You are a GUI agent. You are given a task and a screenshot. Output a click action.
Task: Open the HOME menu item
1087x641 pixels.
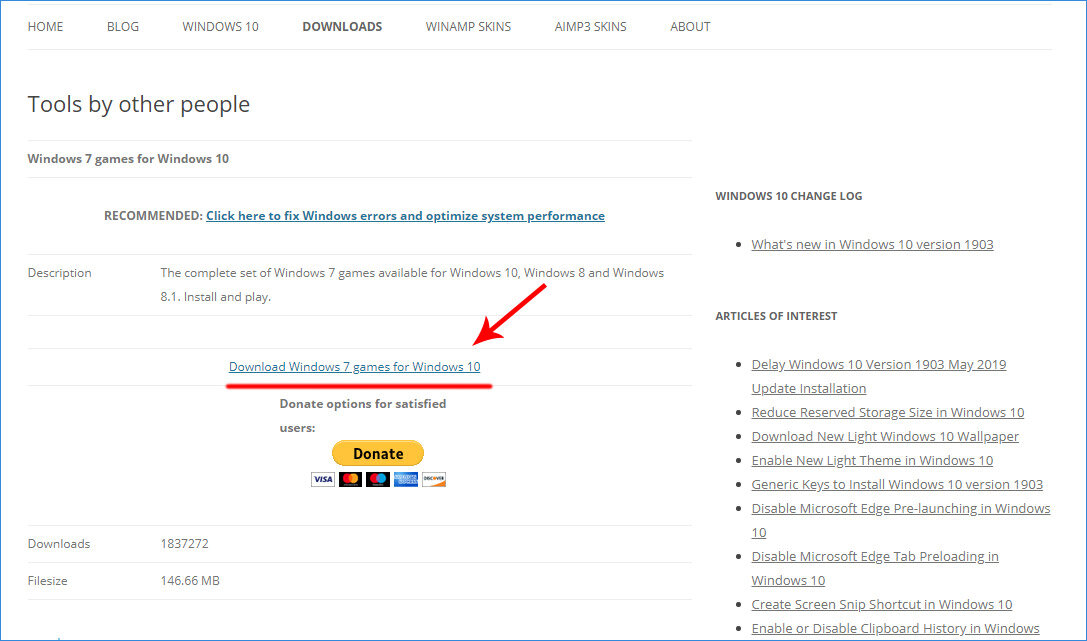point(45,26)
